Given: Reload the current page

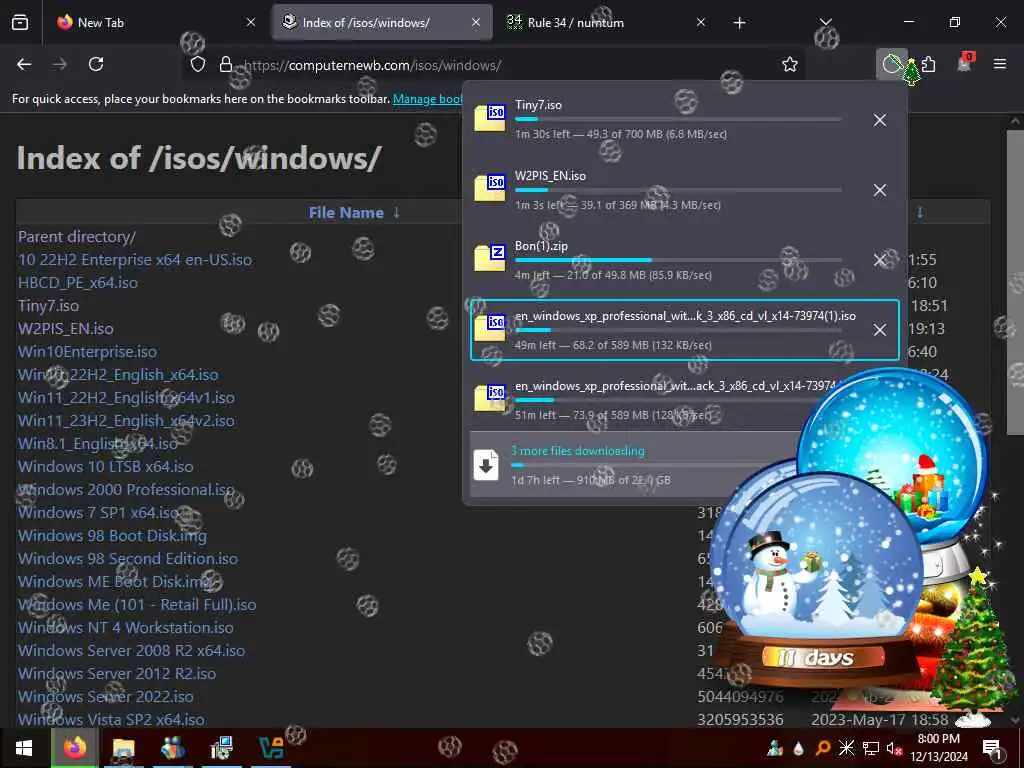Looking at the screenshot, I should tap(96, 64).
